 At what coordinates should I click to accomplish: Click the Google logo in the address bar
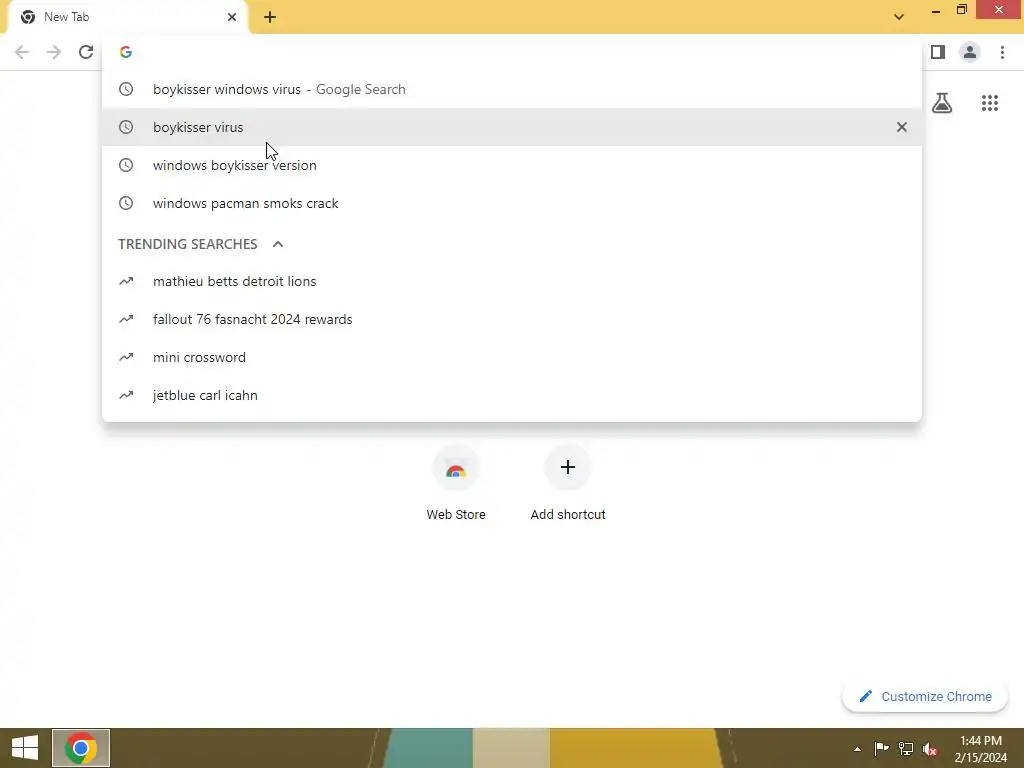(126, 52)
